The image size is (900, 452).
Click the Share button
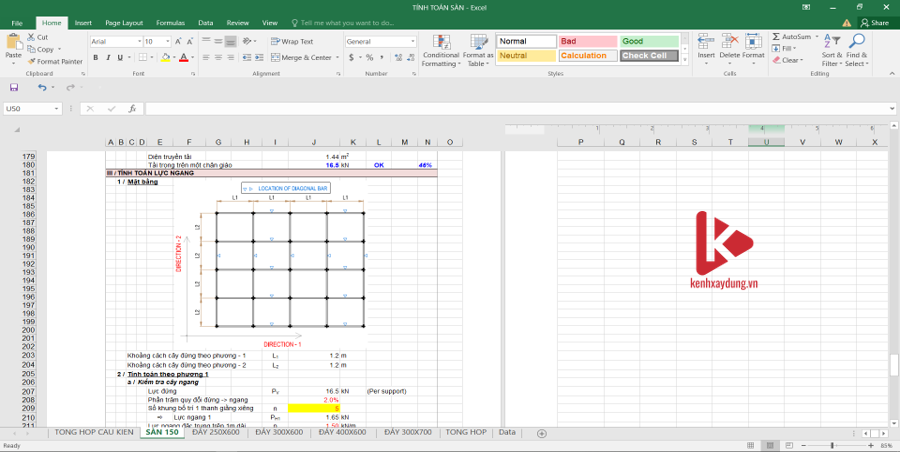point(874,22)
